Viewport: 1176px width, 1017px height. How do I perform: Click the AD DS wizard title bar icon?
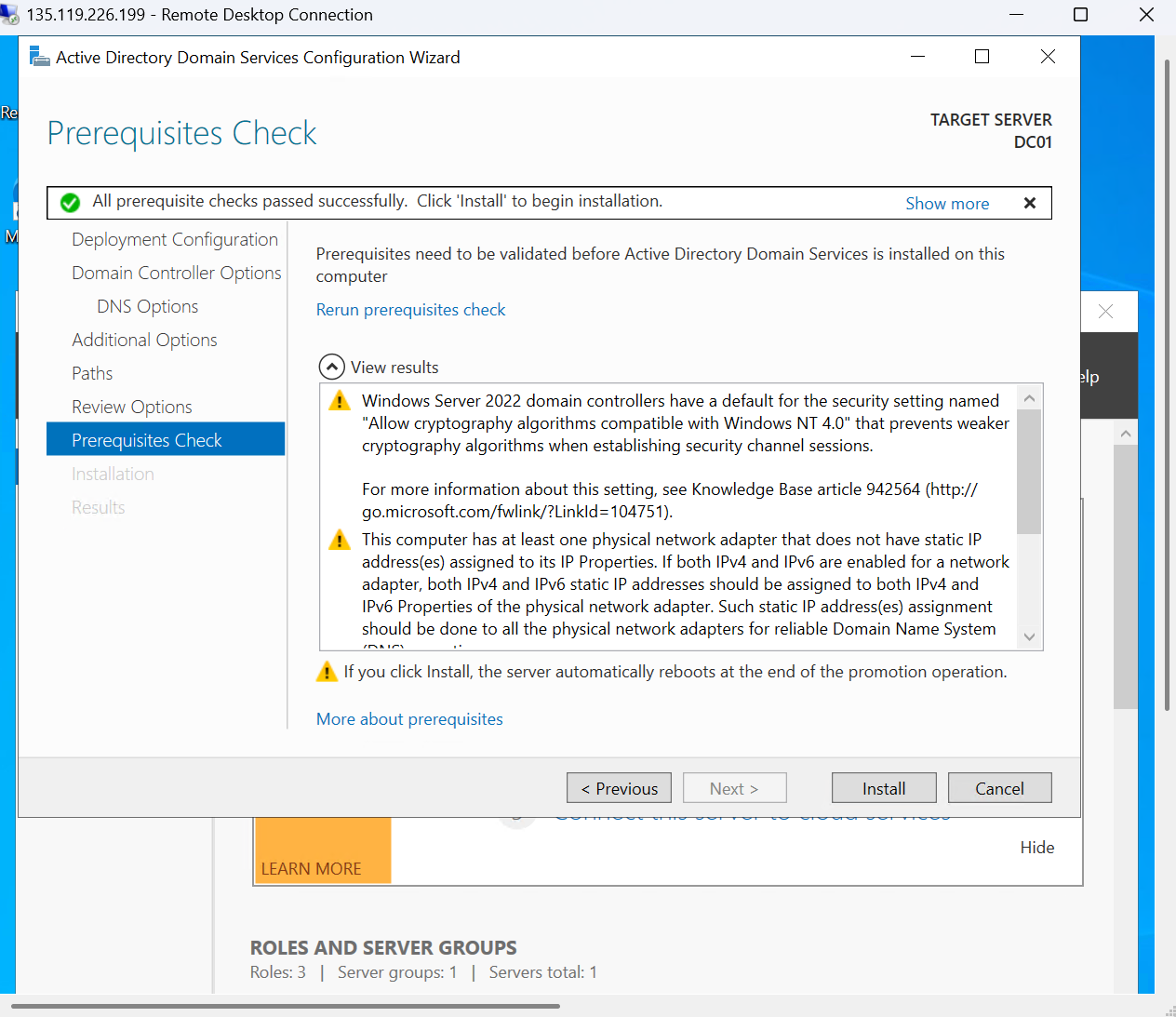(x=39, y=57)
